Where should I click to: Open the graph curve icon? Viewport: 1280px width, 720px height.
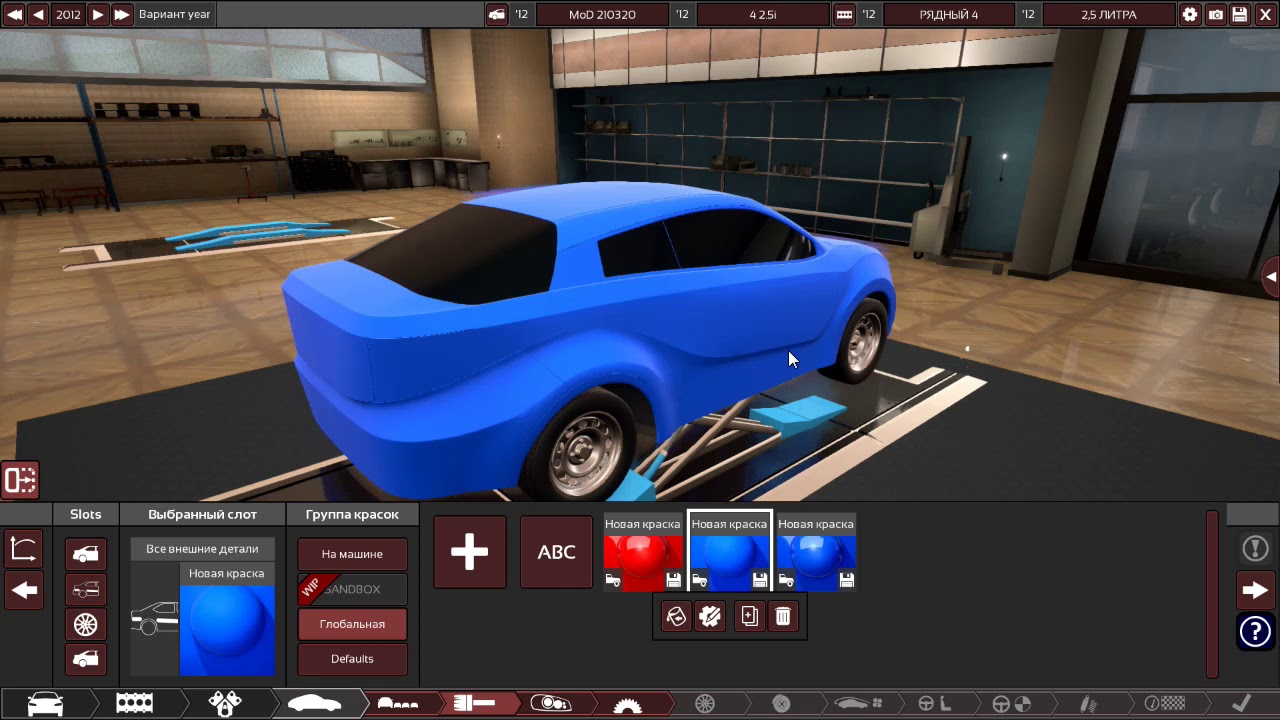(x=24, y=549)
